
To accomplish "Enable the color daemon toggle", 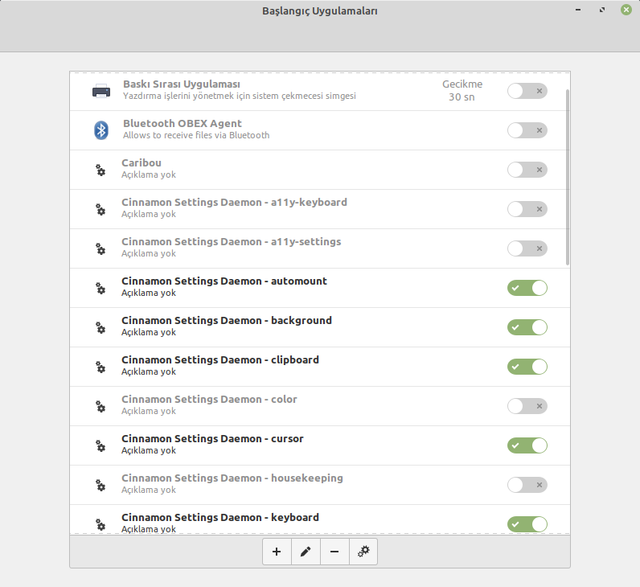I will 527,406.
